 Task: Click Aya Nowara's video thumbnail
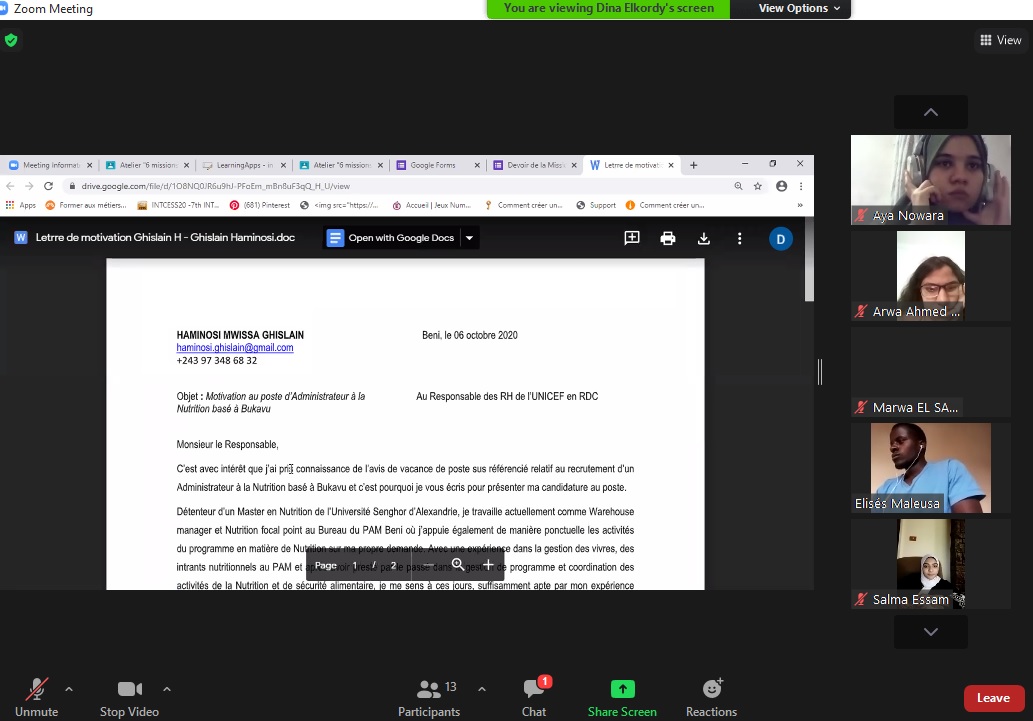[930, 180]
